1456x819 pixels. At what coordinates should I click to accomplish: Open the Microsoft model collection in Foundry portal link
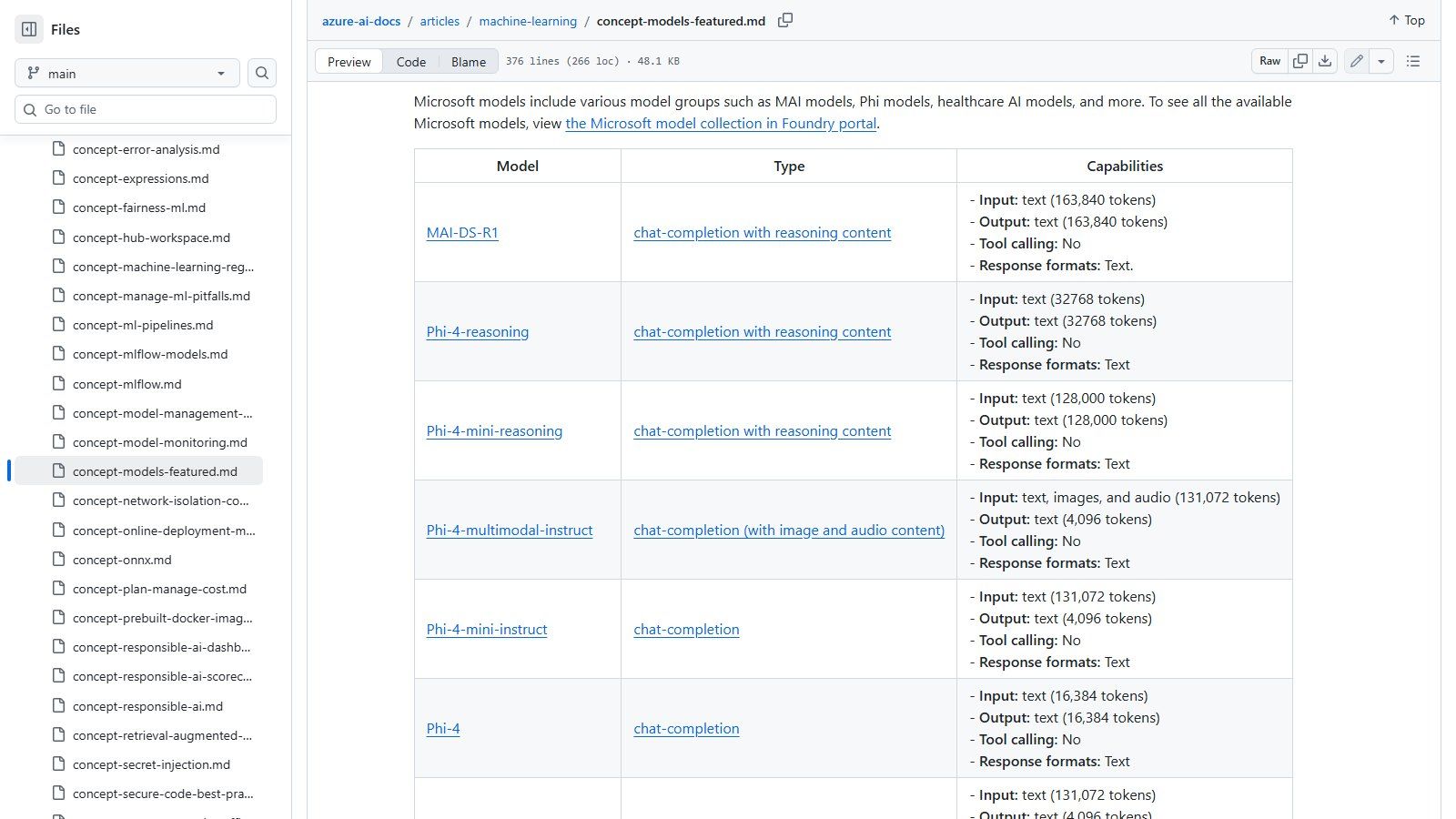pos(721,124)
